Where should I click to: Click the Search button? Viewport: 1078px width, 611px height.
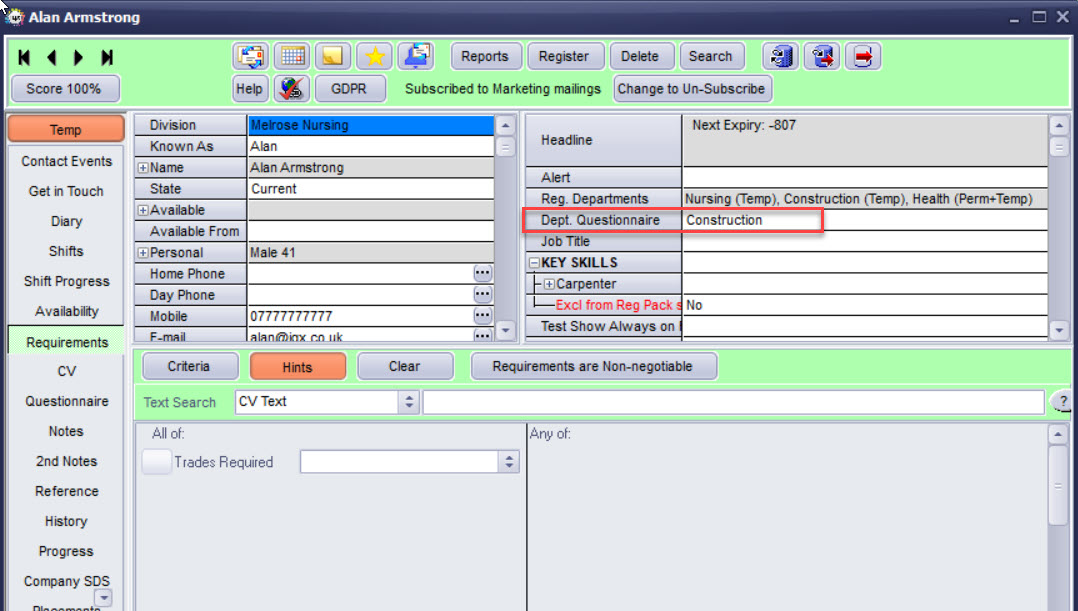711,56
